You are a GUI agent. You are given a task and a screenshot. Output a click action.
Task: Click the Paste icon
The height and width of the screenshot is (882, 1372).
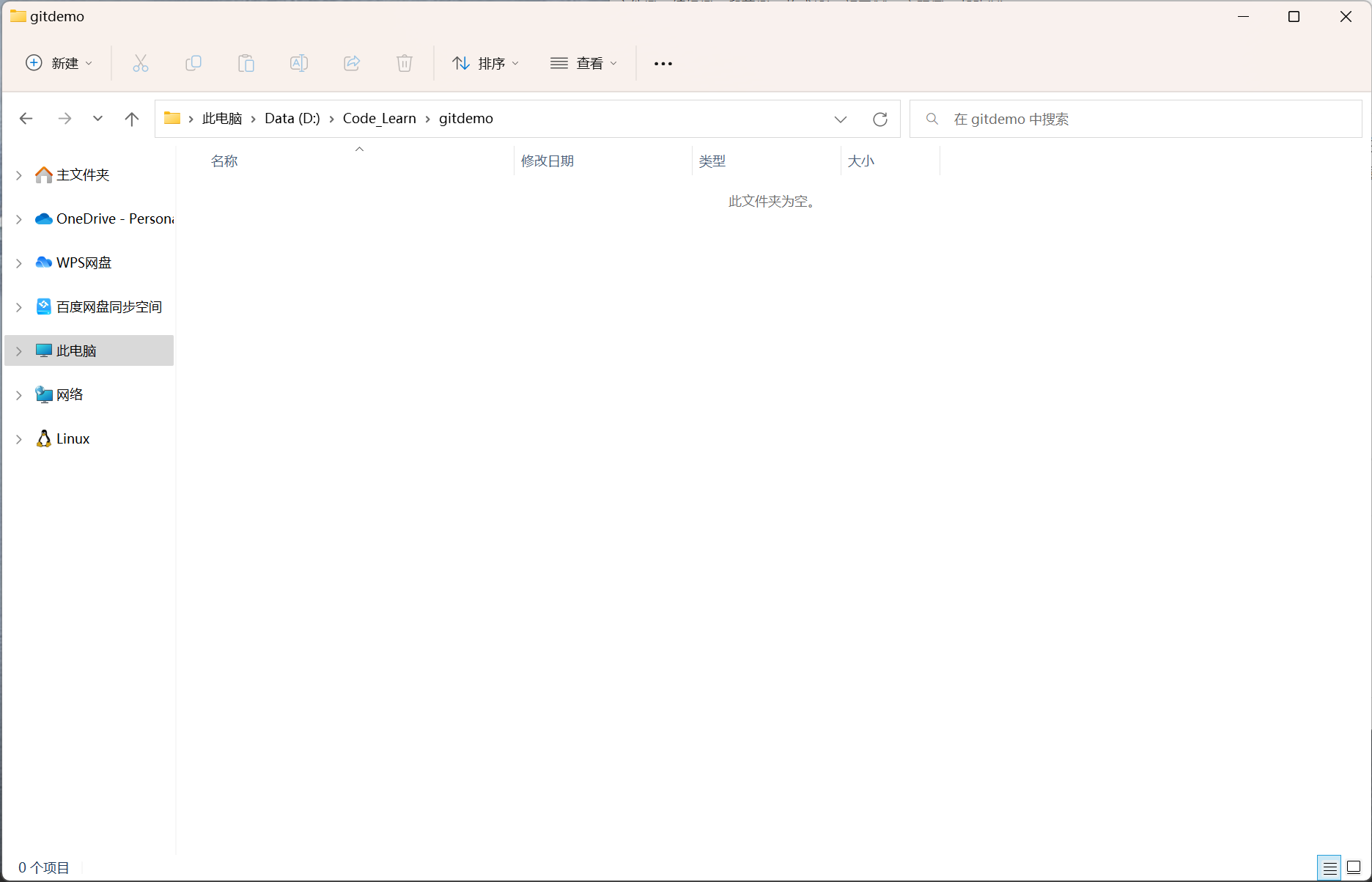click(246, 63)
